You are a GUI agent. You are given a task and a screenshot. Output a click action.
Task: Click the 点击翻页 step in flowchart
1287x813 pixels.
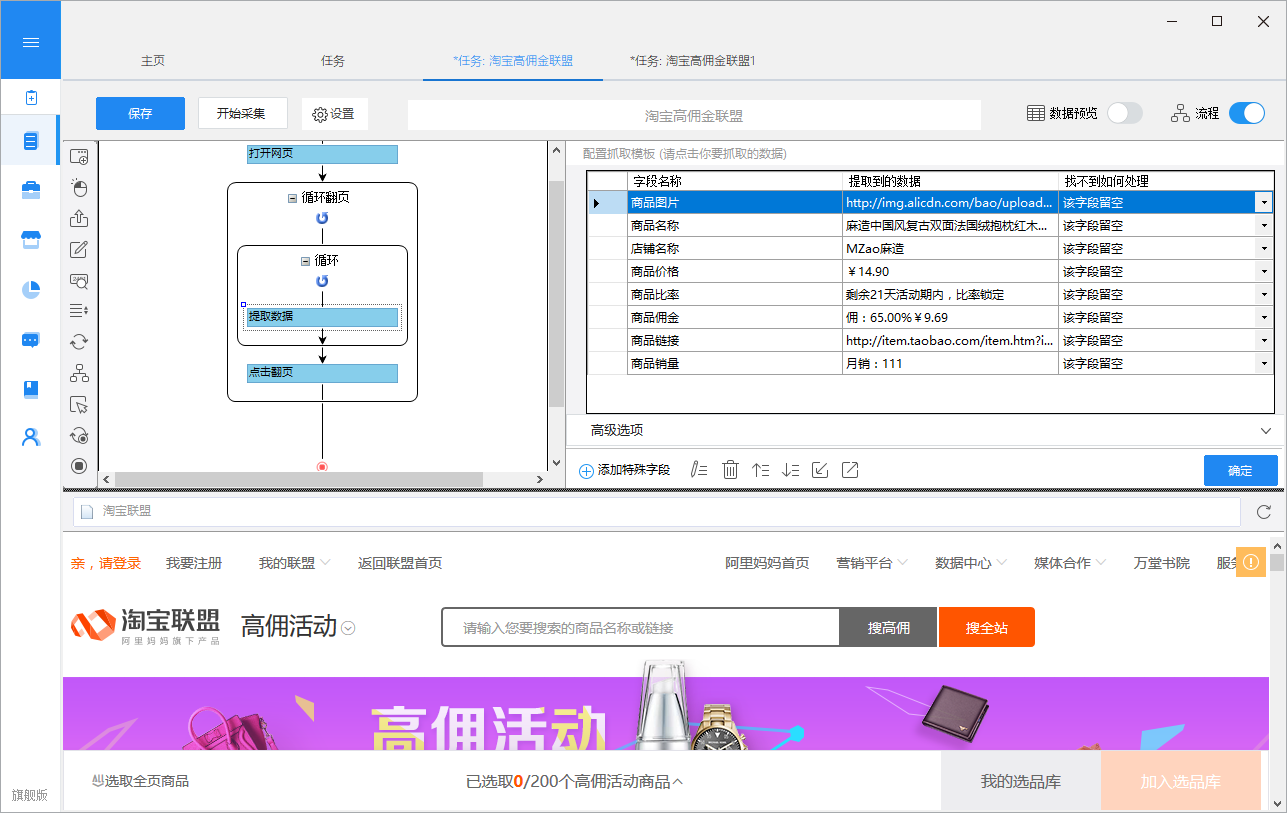click(323, 373)
